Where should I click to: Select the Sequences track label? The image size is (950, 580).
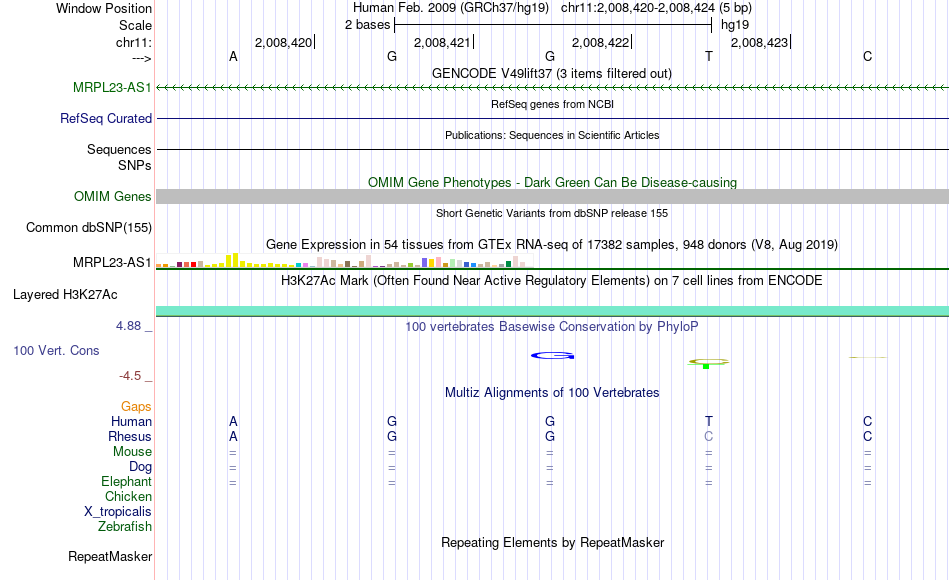tap(119, 149)
